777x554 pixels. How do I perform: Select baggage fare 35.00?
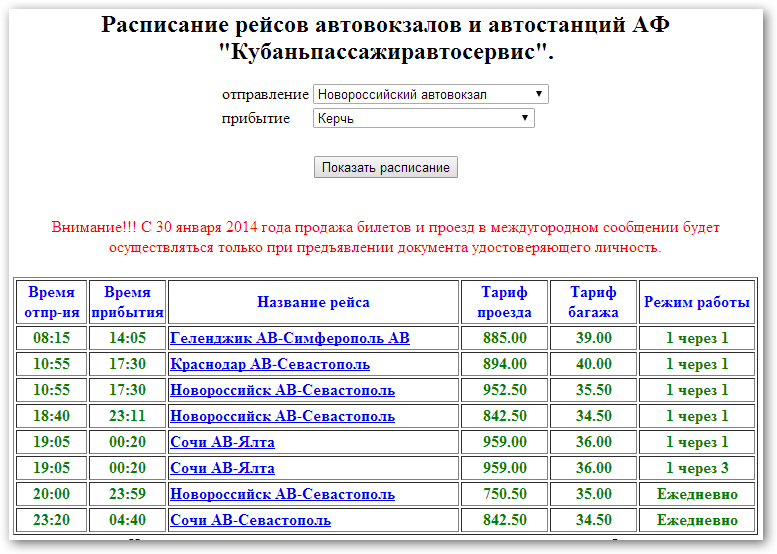(x=593, y=494)
